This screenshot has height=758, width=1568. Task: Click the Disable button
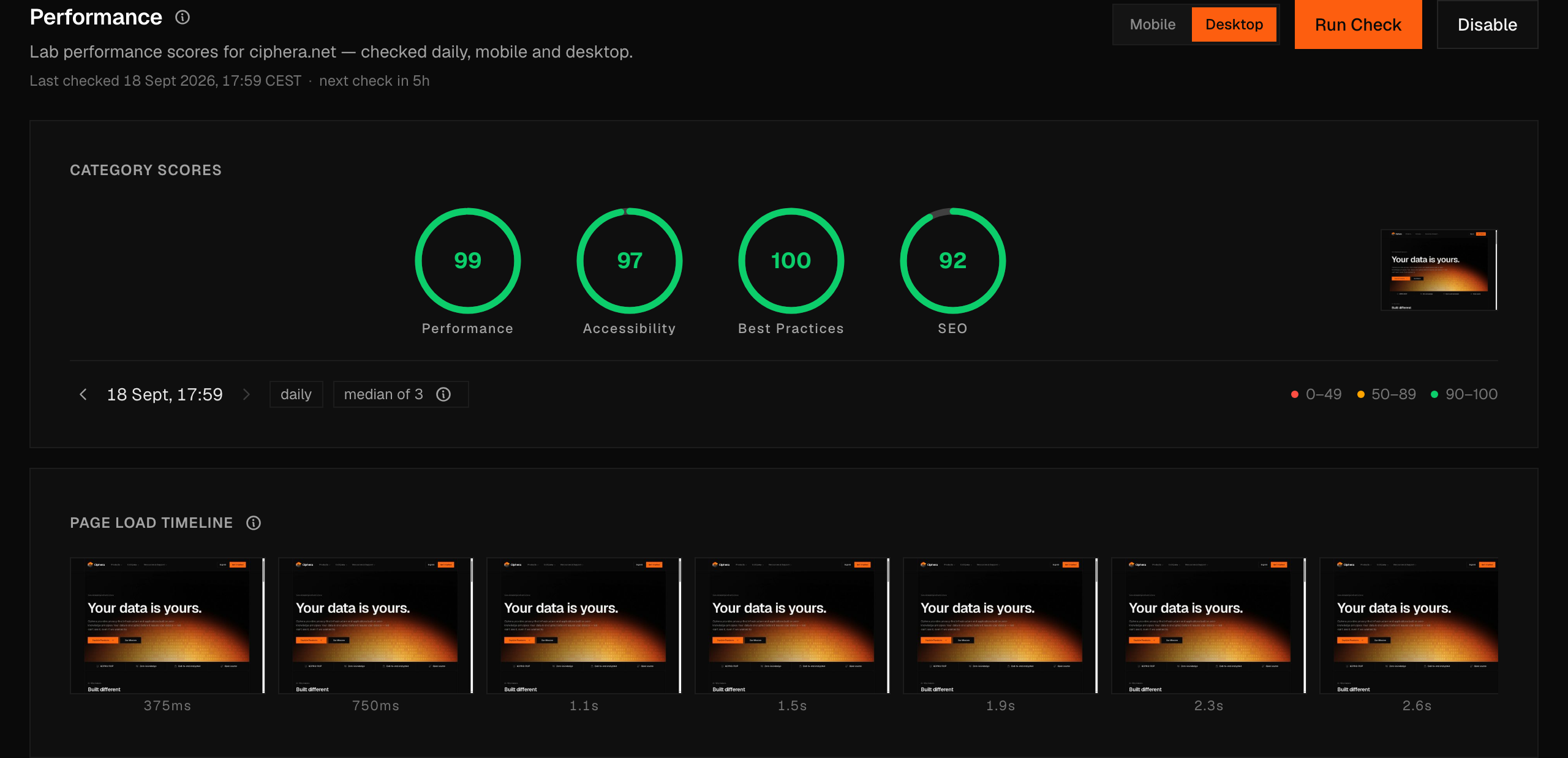[1487, 24]
